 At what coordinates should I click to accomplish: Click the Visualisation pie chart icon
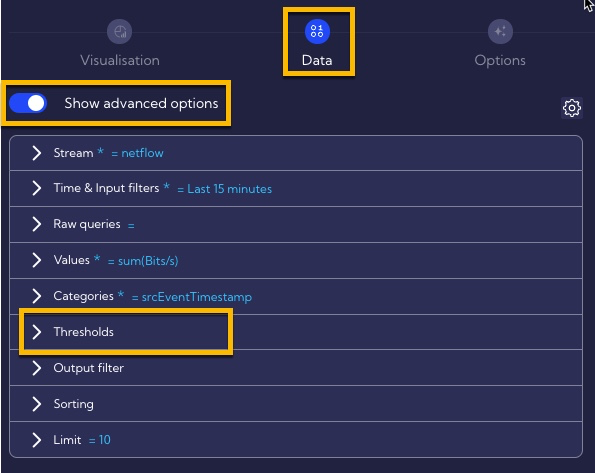(x=120, y=32)
